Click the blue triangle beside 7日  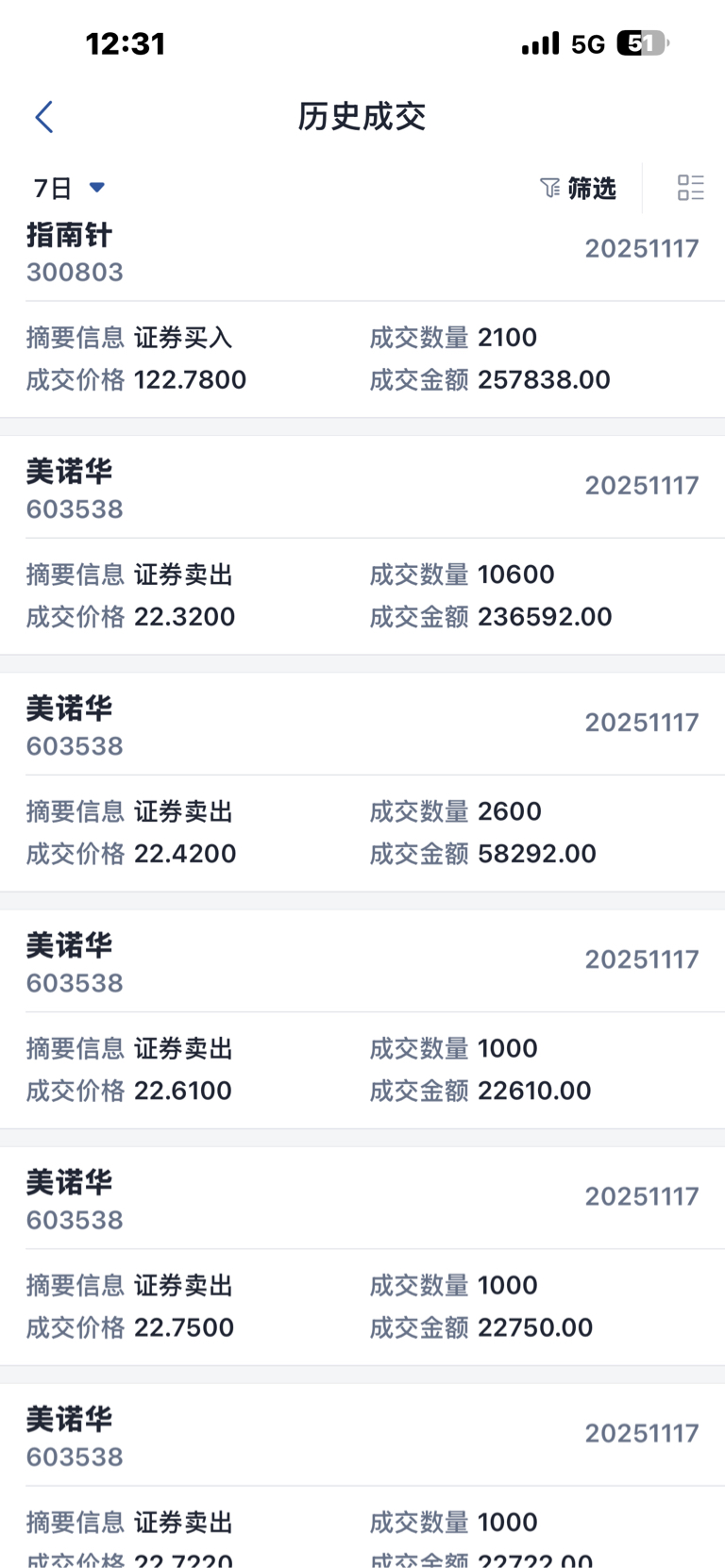[96, 188]
